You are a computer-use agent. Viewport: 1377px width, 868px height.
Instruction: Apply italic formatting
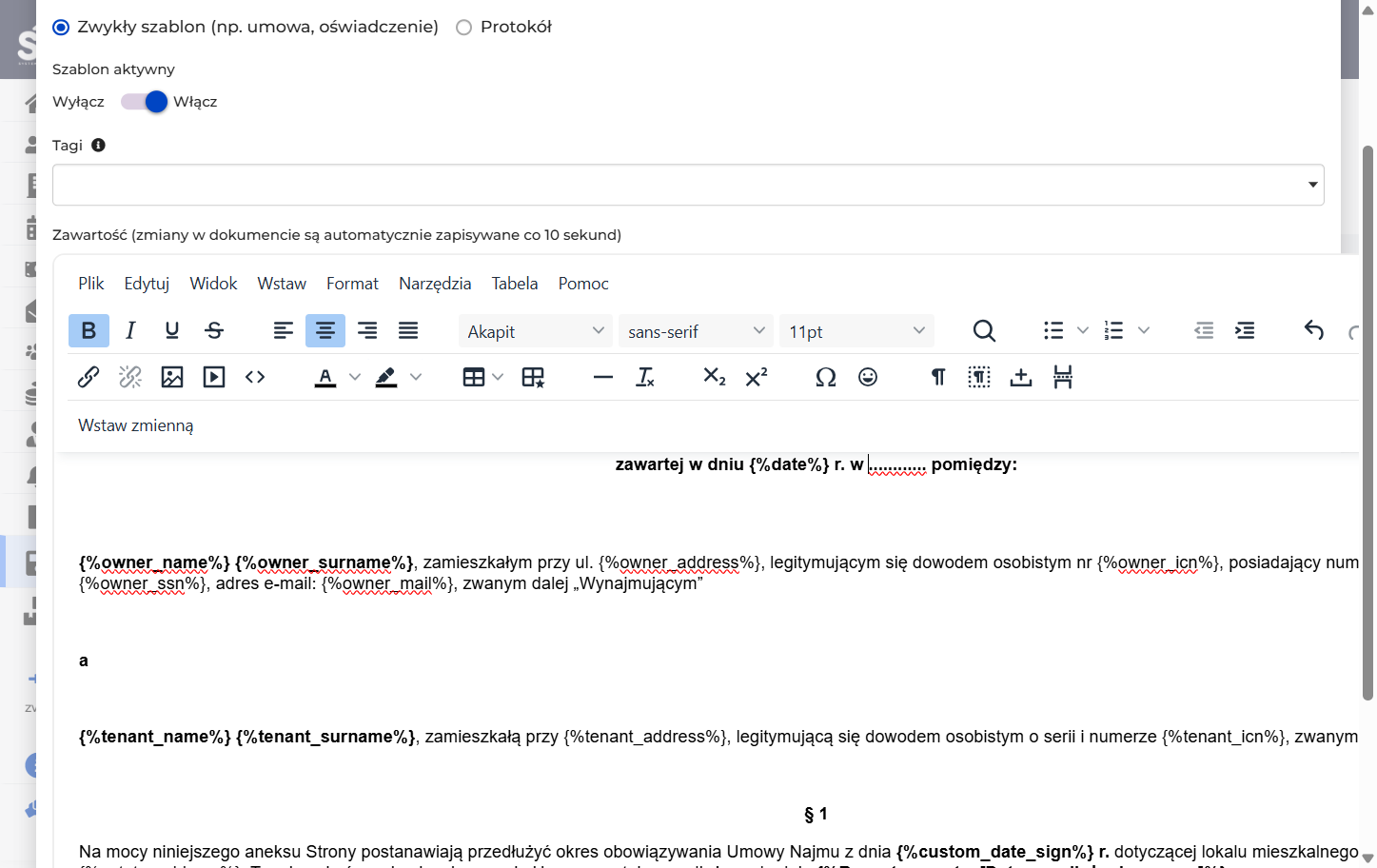click(x=130, y=330)
